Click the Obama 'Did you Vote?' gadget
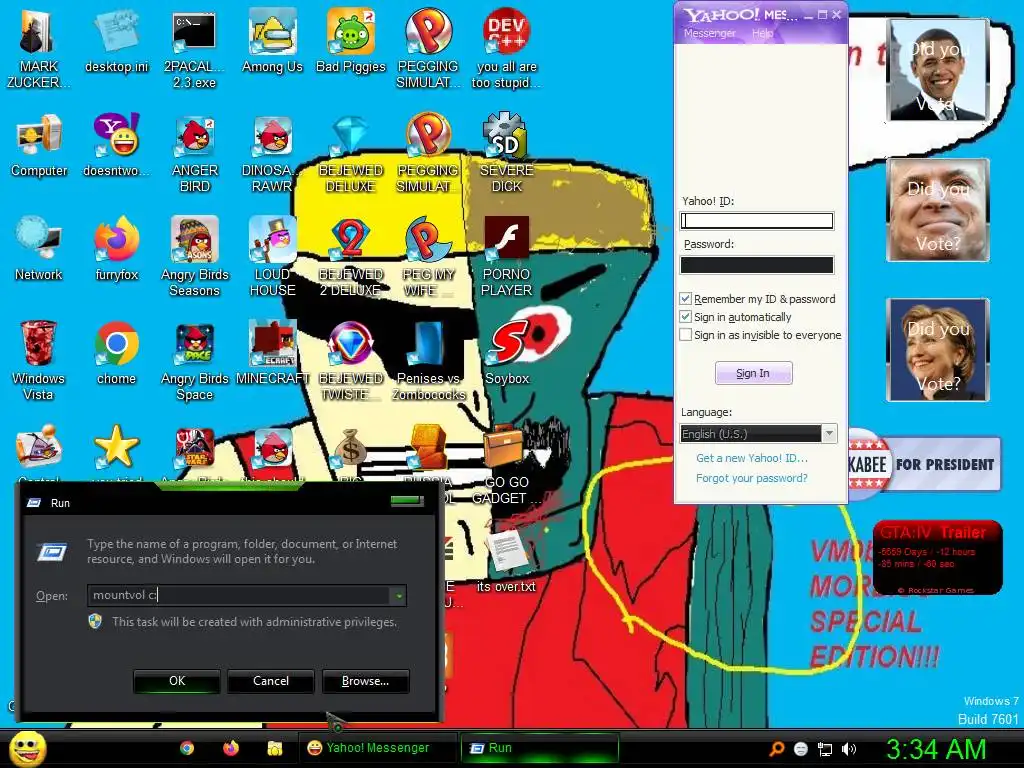The image size is (1024, 768). click(938, 71)
